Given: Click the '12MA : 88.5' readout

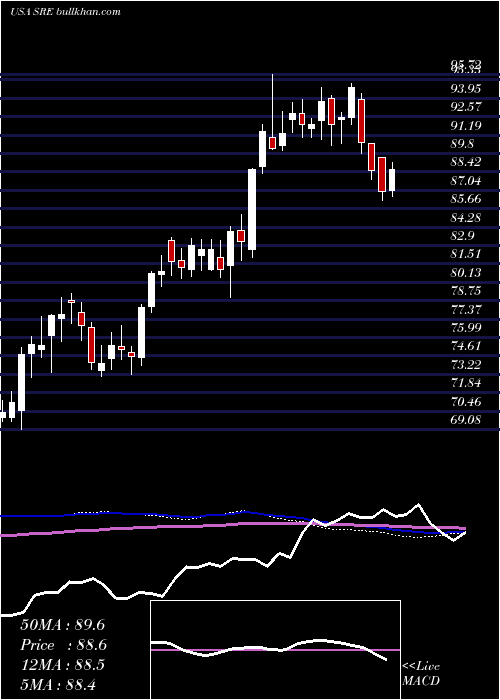Looking at the screenshot, I should click(62, 665).
